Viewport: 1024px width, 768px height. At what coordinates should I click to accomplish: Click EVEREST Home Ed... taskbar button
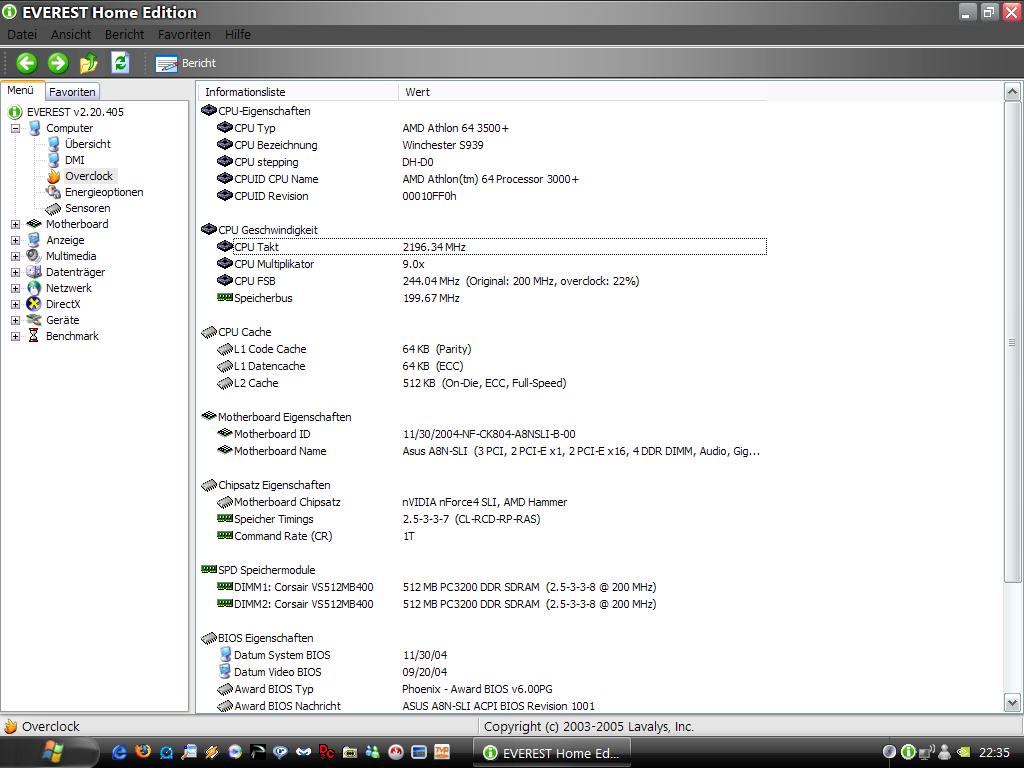tap(552, 753)
